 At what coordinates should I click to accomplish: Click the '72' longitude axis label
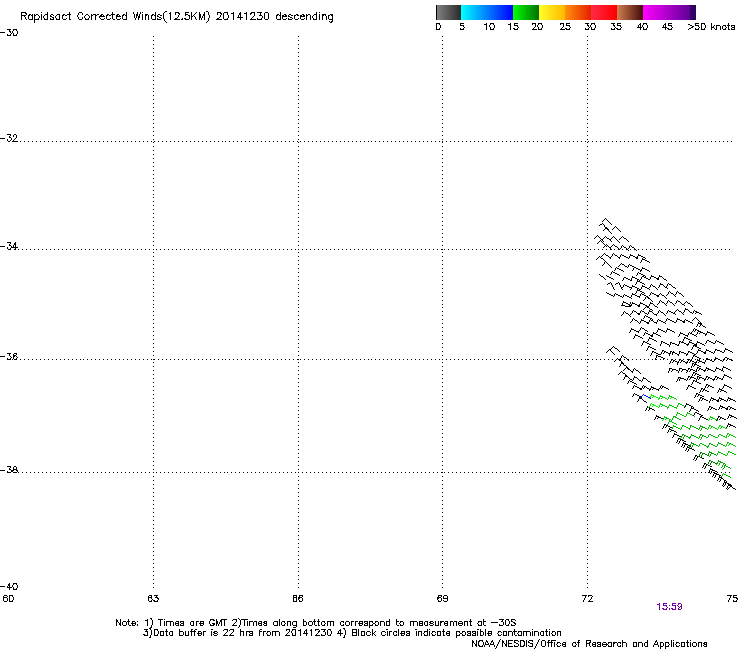click(587, 599)
